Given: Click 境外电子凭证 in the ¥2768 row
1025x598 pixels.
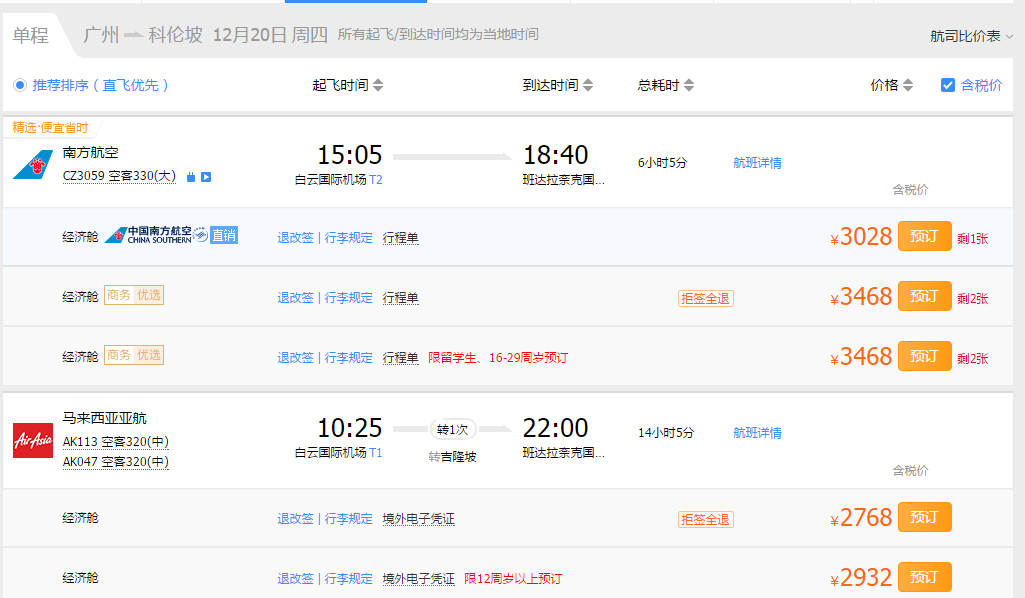Looking at the screenshot, I should pyautogui.click(x=418, y=519).
